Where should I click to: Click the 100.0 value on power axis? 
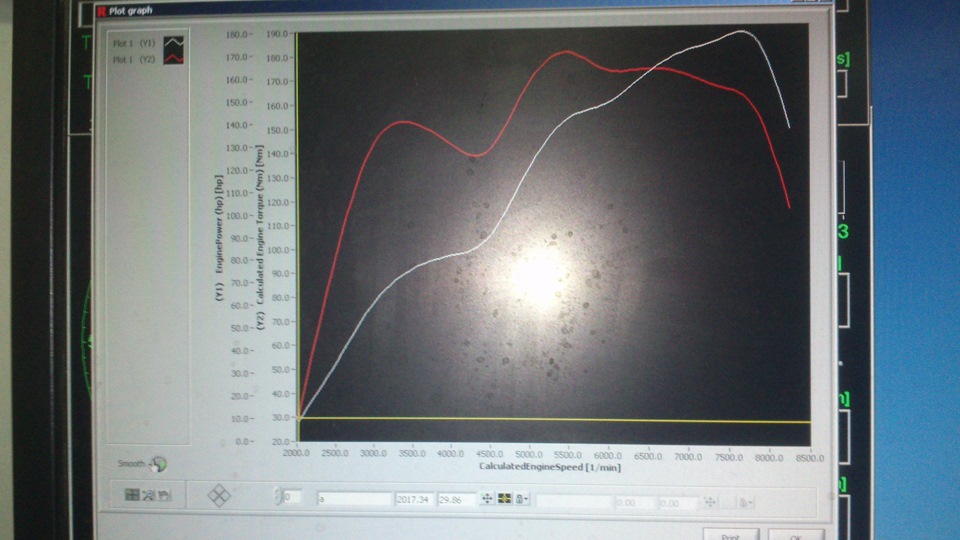pos(237,216)
